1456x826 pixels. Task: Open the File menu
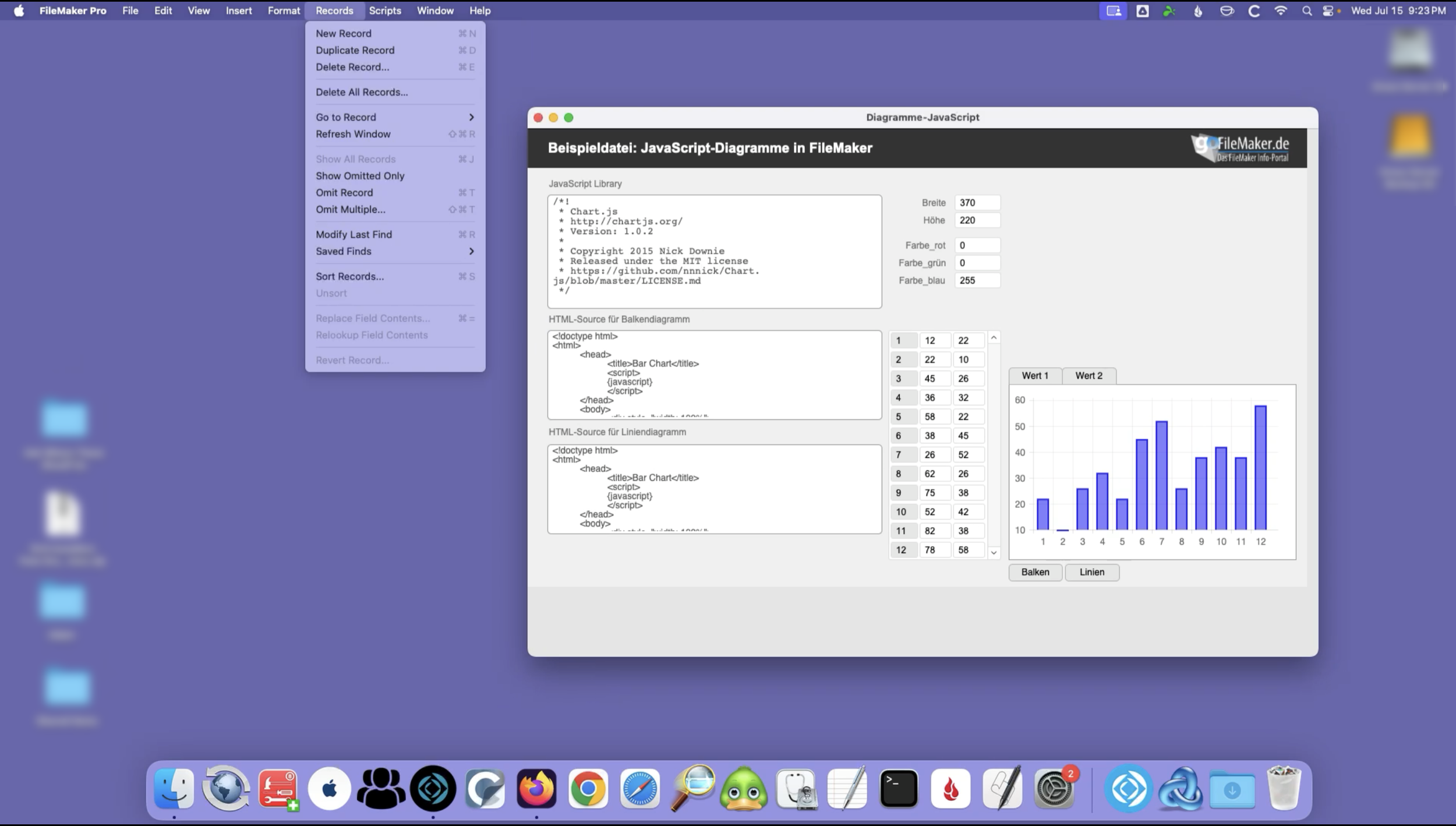pyautogui.click(x=130, y=10)
